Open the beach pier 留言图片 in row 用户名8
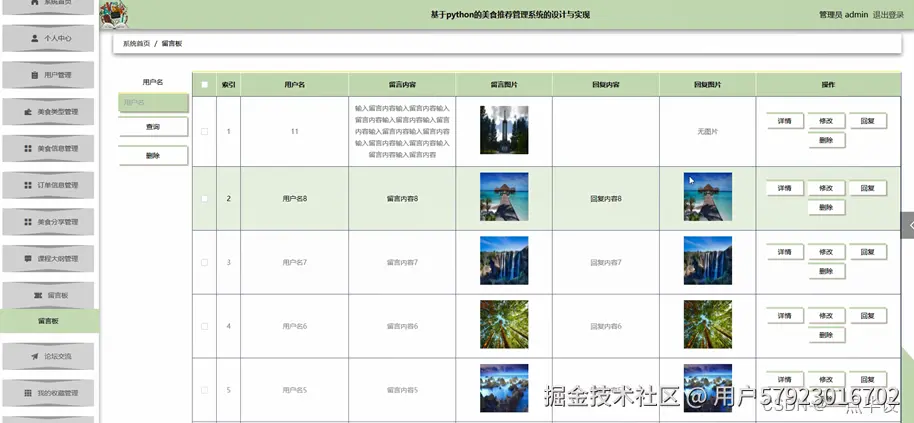Viewport: 914px width, 423px height. pyautogui.click(x=504, y=196)
